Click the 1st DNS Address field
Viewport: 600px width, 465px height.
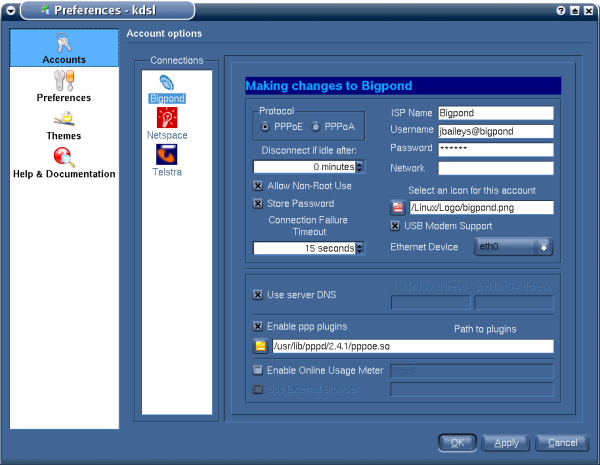430,302
